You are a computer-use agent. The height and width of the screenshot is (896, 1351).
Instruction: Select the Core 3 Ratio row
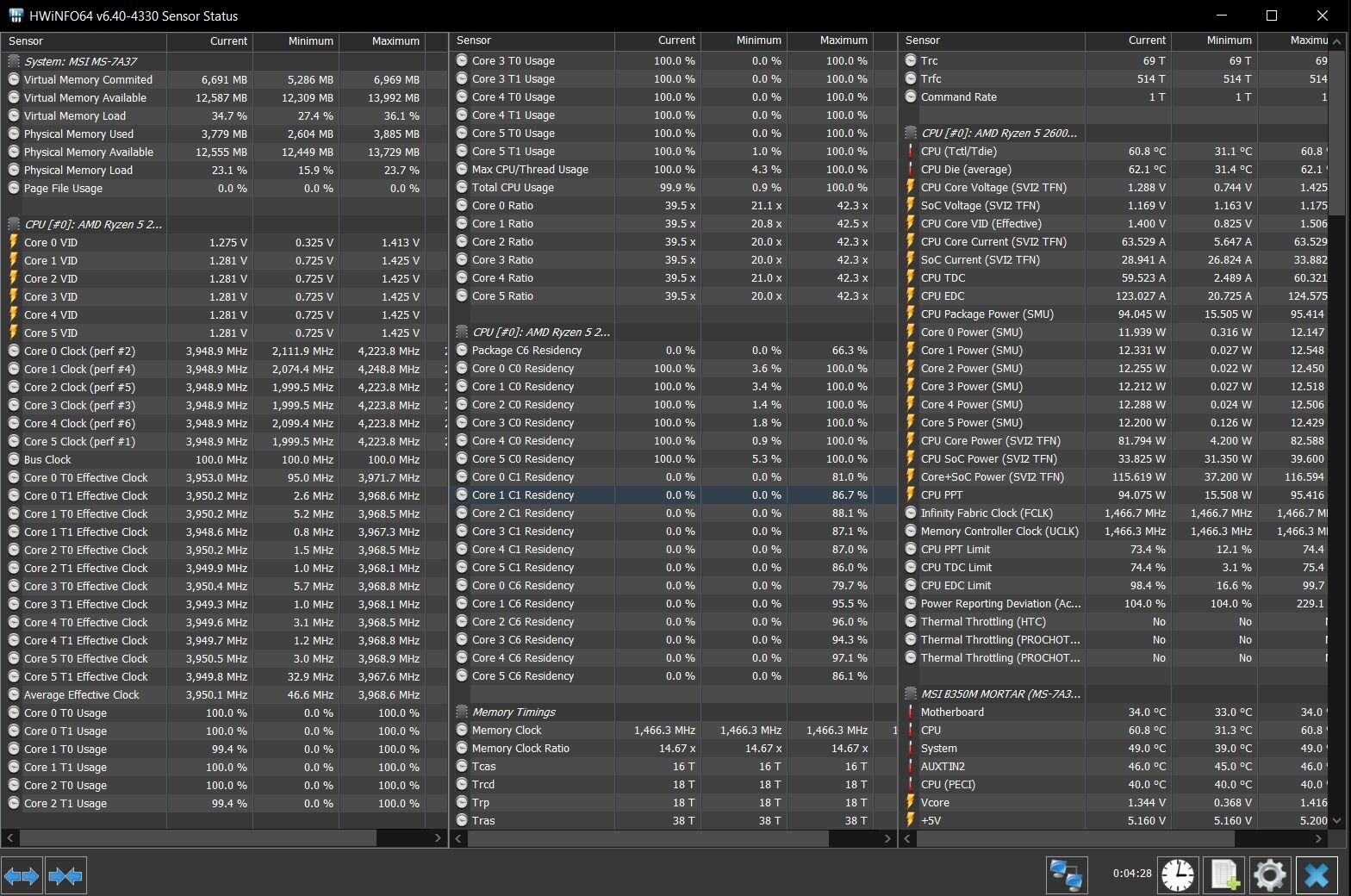click(674, 259)
